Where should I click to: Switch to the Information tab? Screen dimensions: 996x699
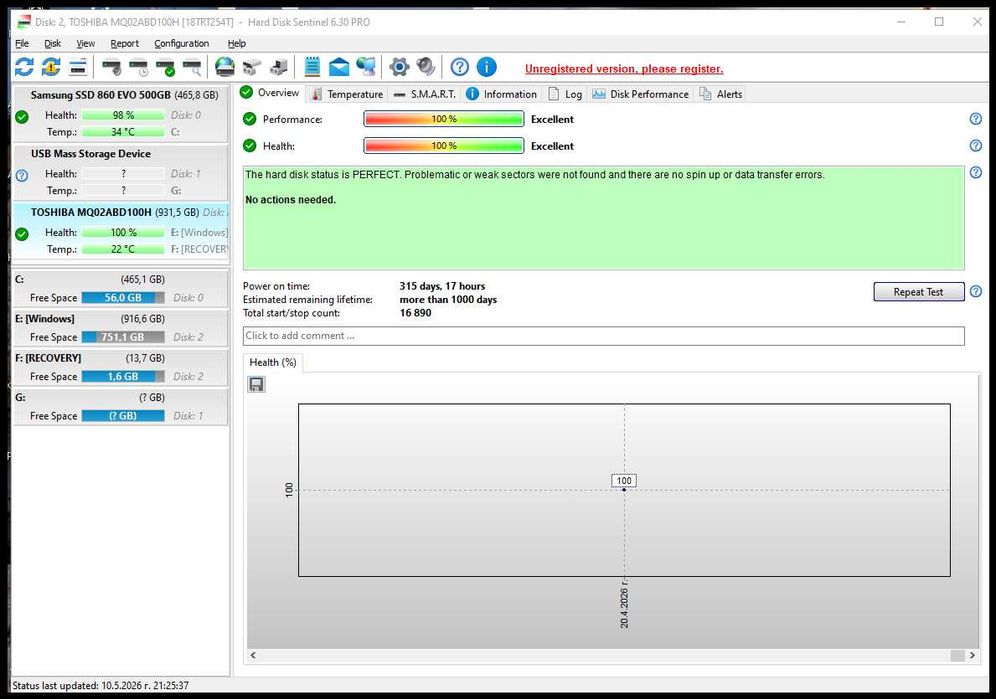tap(501, 94)
